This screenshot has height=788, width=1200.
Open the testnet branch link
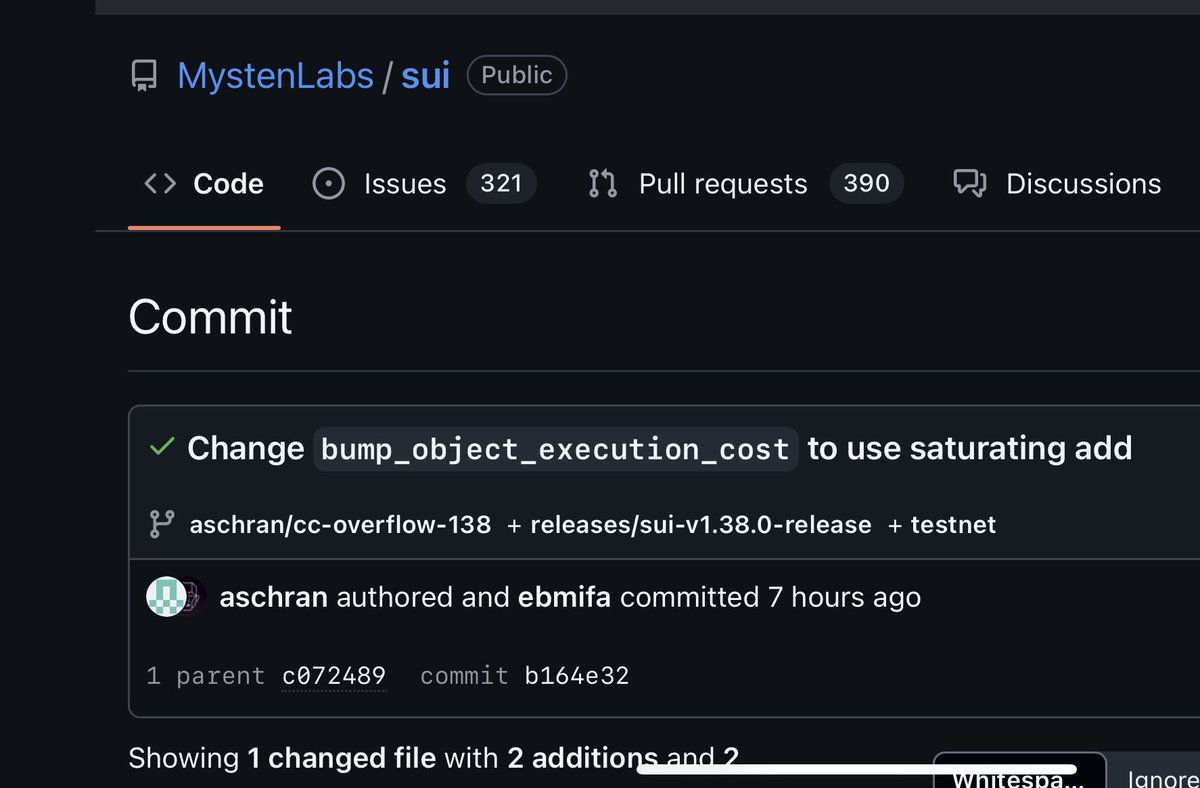pyautogui.click(x=953, y=524)
